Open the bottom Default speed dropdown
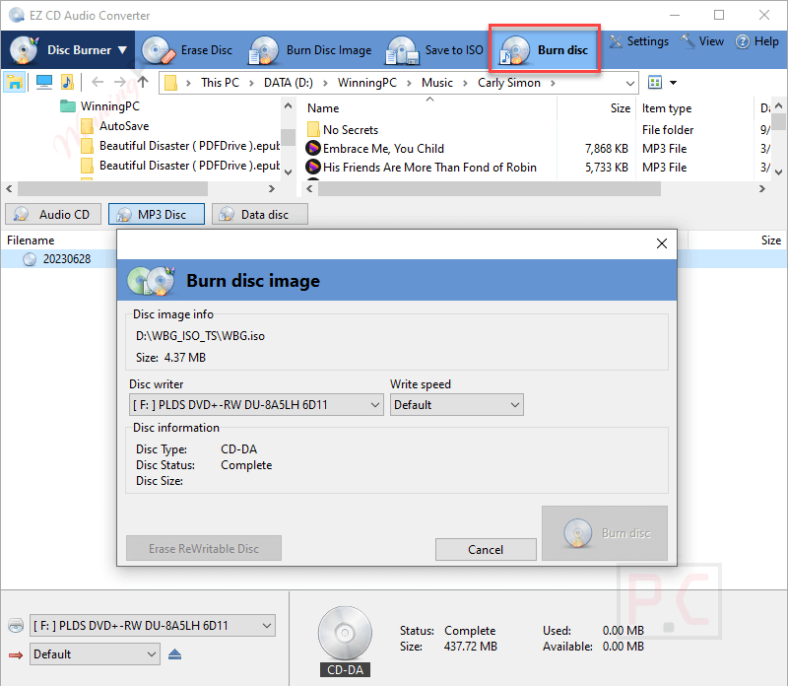The image size is (788, 686). pos(94,654)
